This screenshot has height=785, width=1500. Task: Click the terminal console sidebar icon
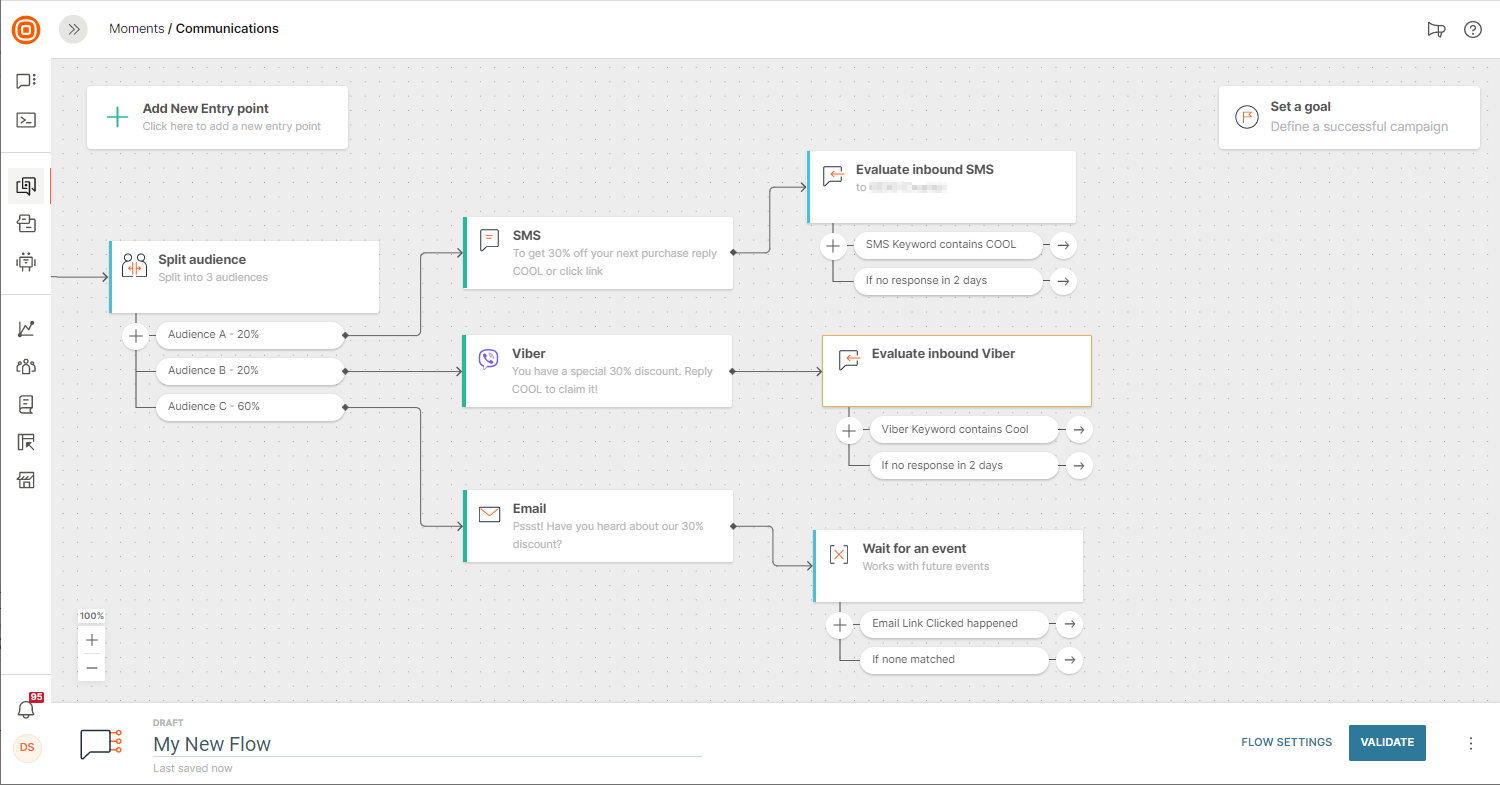26,120
